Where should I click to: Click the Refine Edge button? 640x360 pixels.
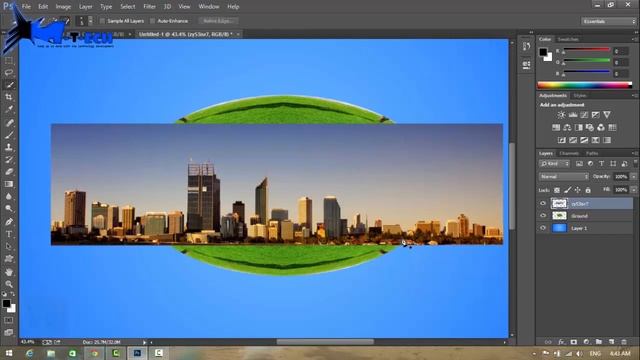pos(218,21)
